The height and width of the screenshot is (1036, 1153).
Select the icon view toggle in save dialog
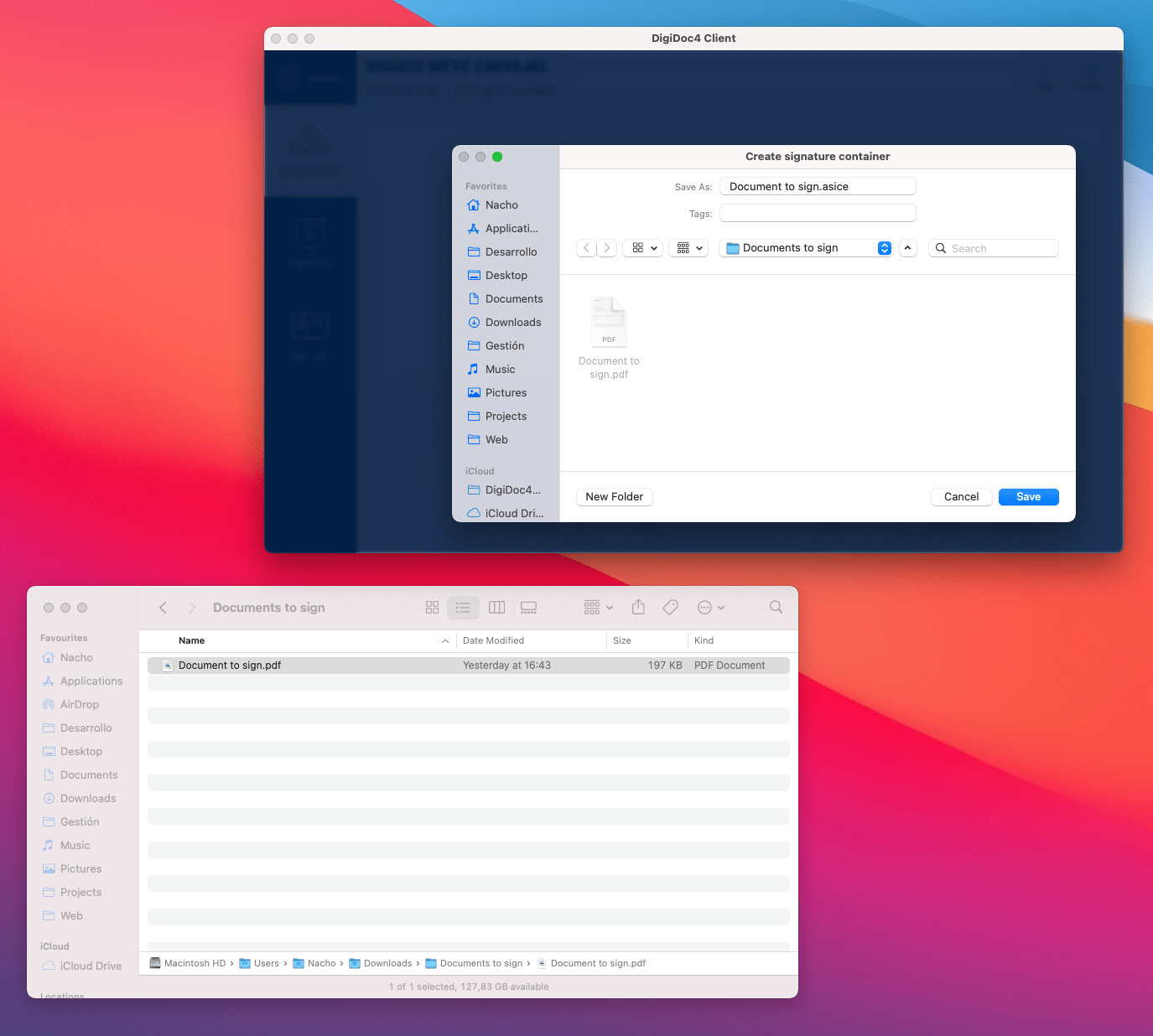[x=637, y=248]
